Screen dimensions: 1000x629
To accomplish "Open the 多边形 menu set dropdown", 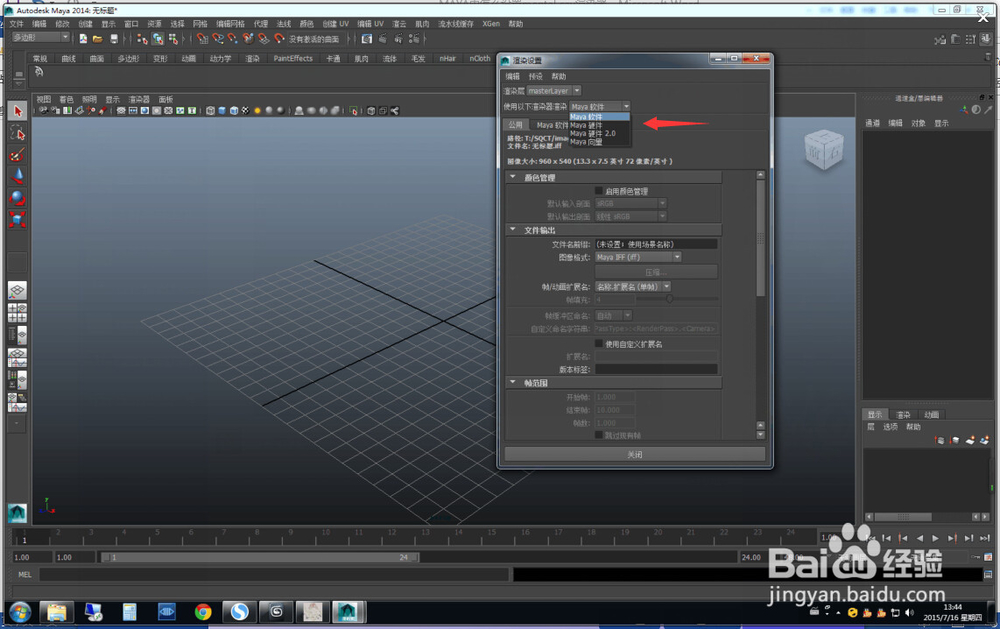I will (41, 38).
